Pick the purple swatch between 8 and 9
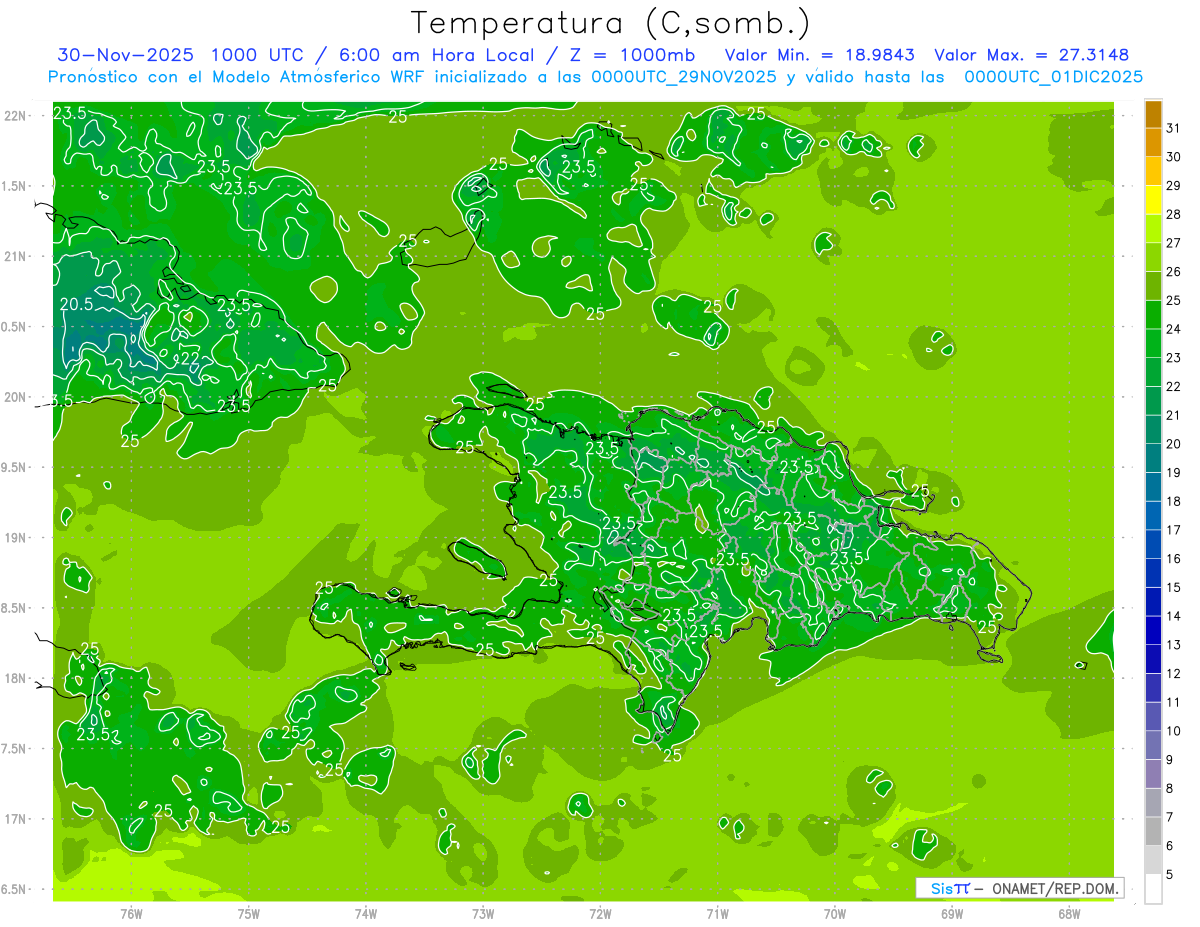 click(1153, 775)
